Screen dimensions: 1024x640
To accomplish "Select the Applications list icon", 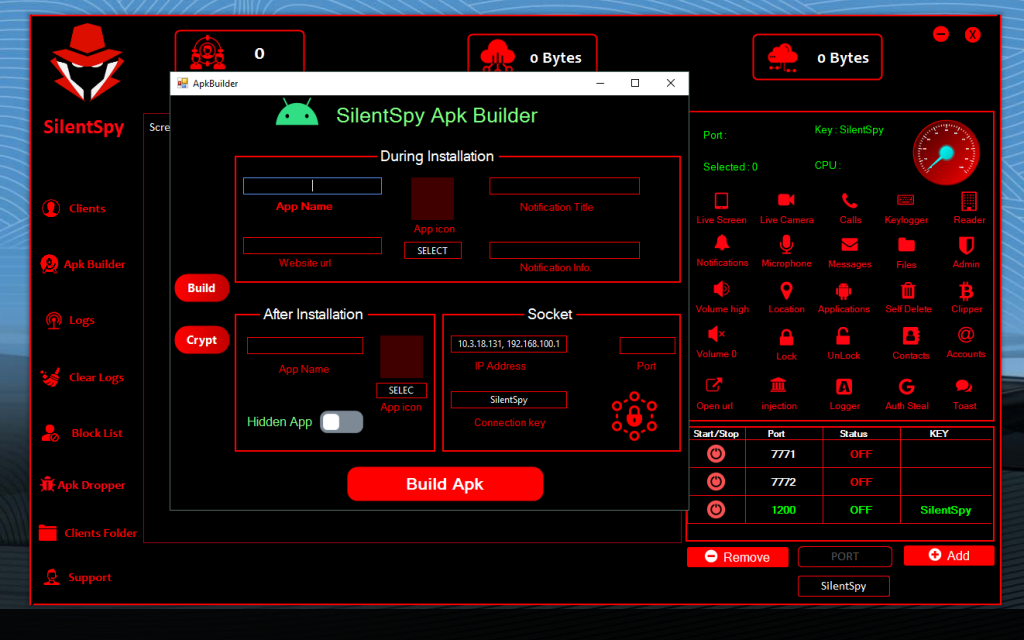I will coord(843,295).
